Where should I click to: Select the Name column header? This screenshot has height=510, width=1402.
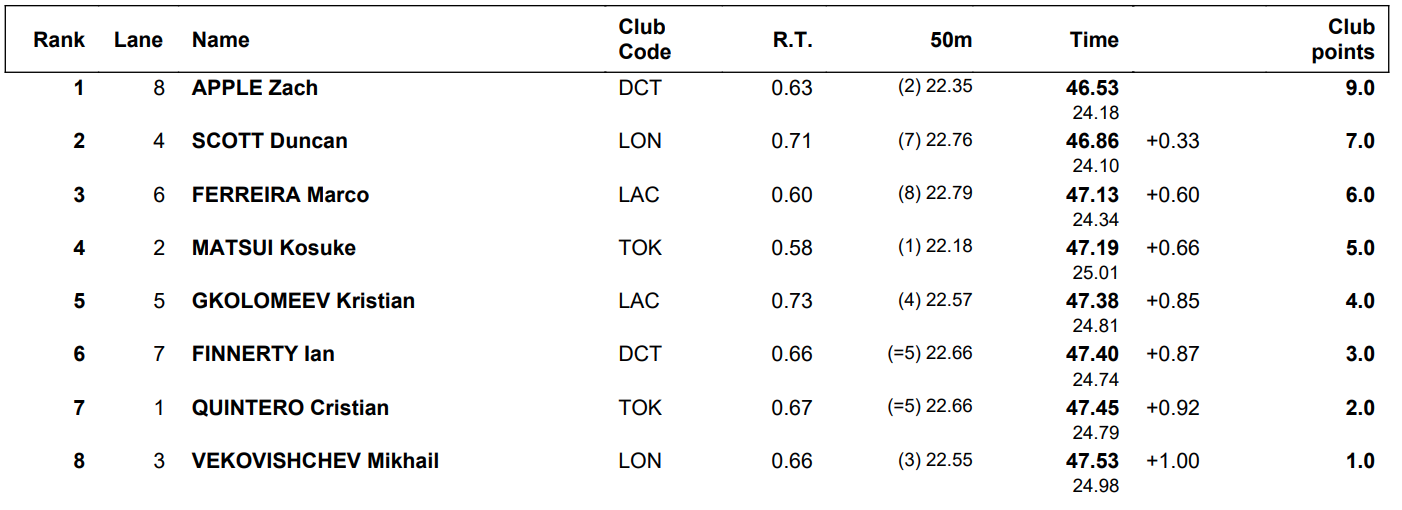click(221, 40)
